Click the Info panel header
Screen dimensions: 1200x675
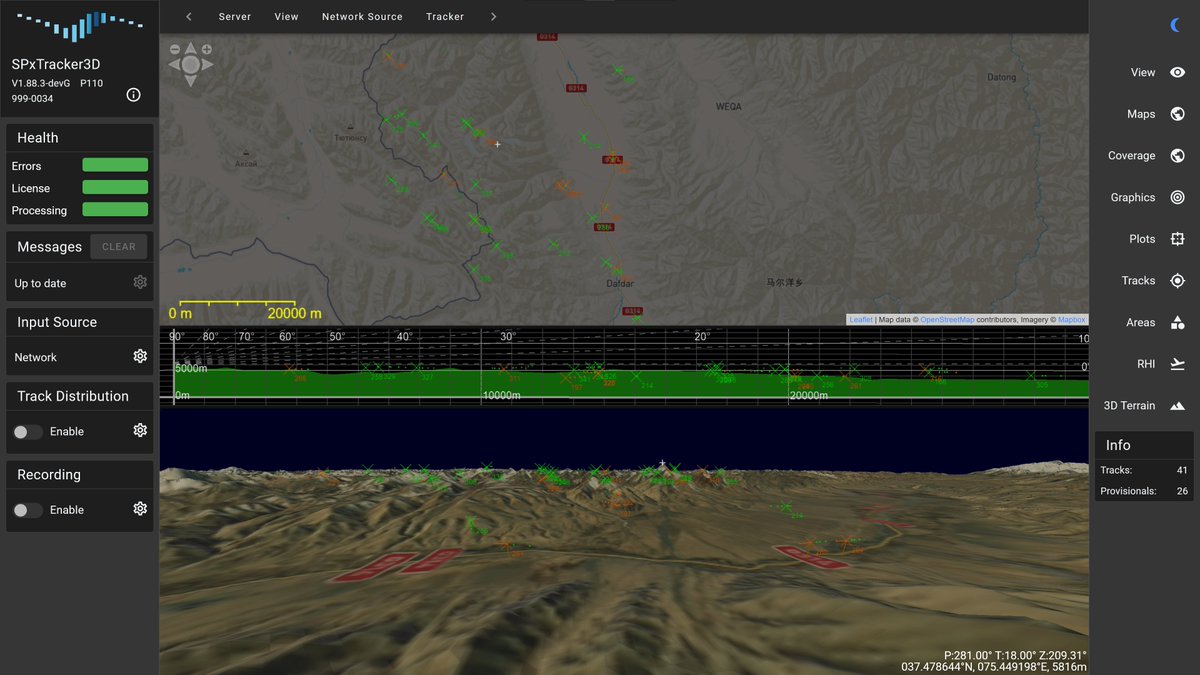1144,445
